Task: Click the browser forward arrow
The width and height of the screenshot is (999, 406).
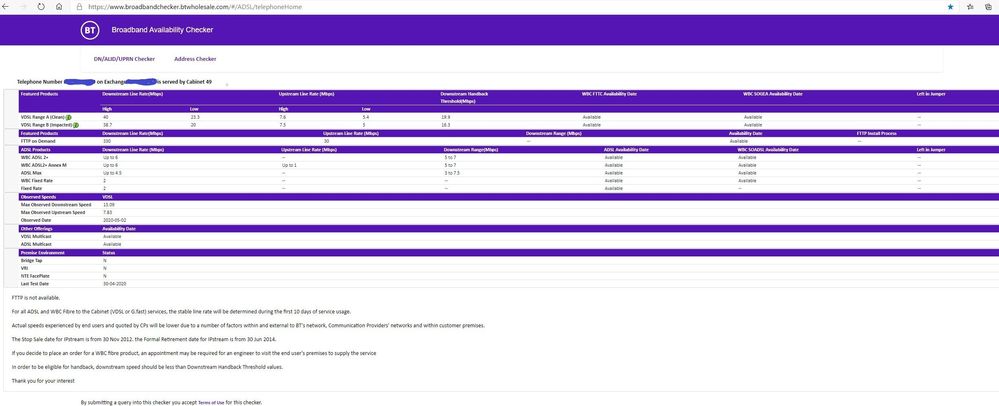Action: [25, 6]
